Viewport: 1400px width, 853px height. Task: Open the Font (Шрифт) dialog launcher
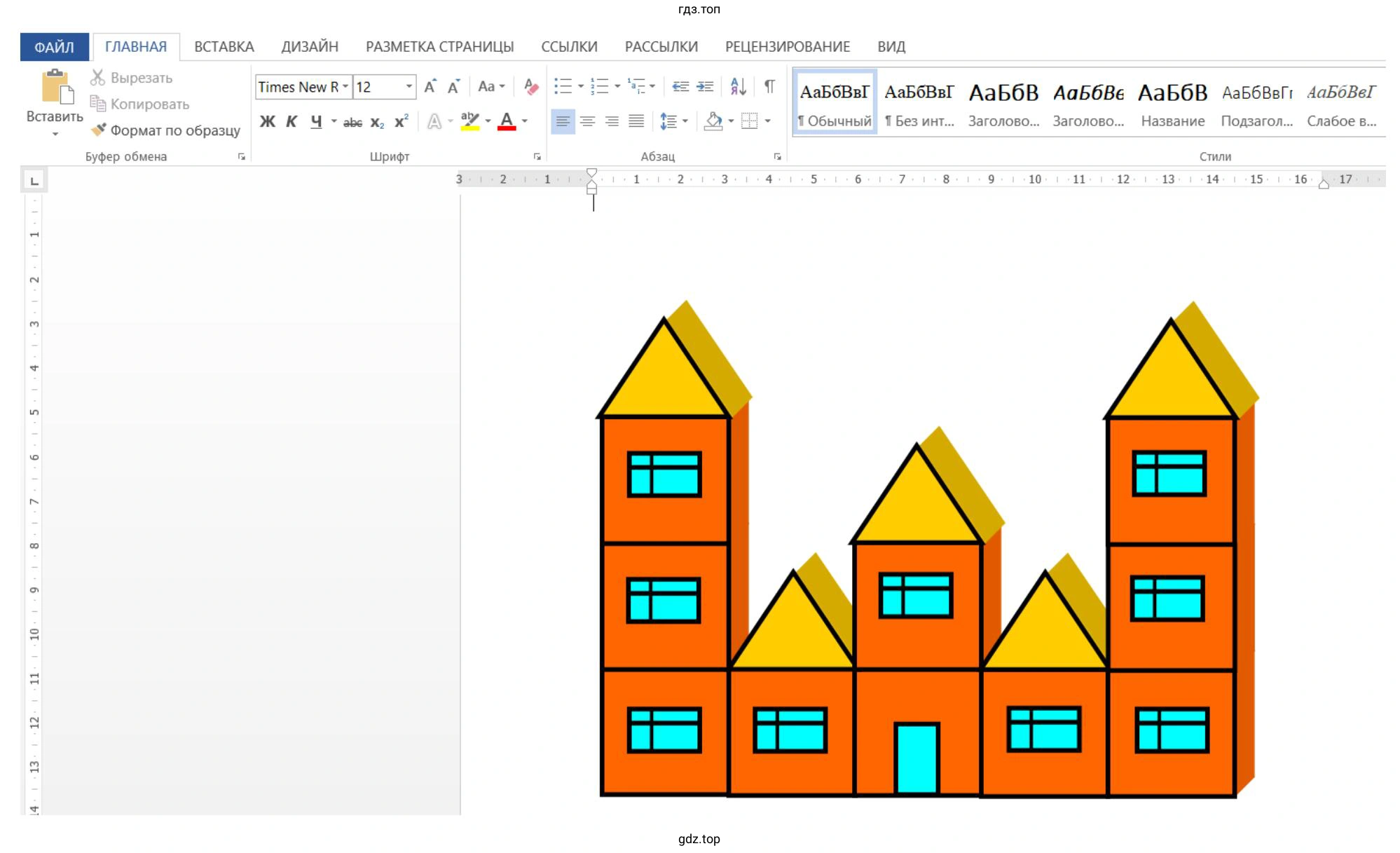537,157
